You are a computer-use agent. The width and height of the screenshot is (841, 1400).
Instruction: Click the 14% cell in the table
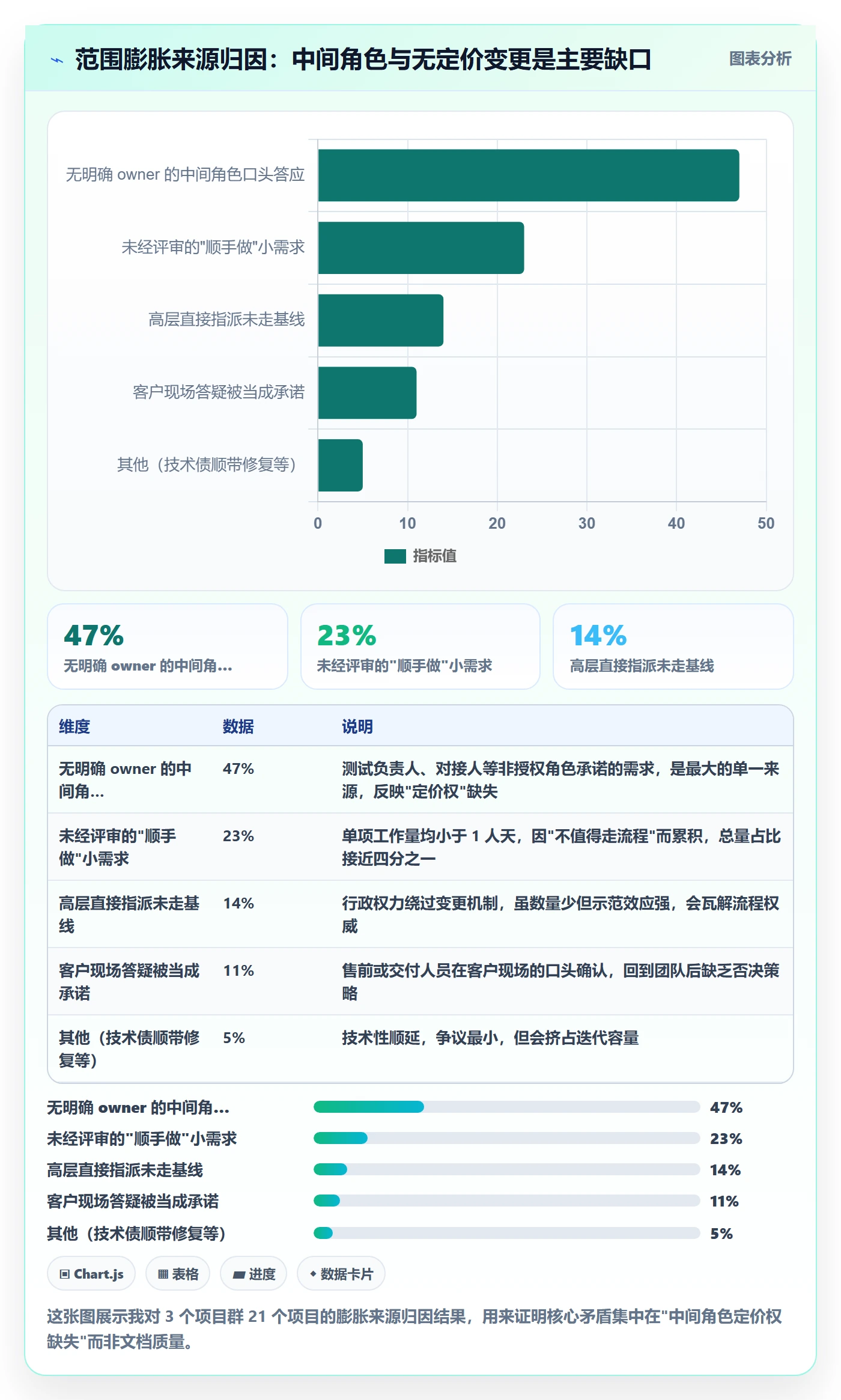tap(238, 903)
